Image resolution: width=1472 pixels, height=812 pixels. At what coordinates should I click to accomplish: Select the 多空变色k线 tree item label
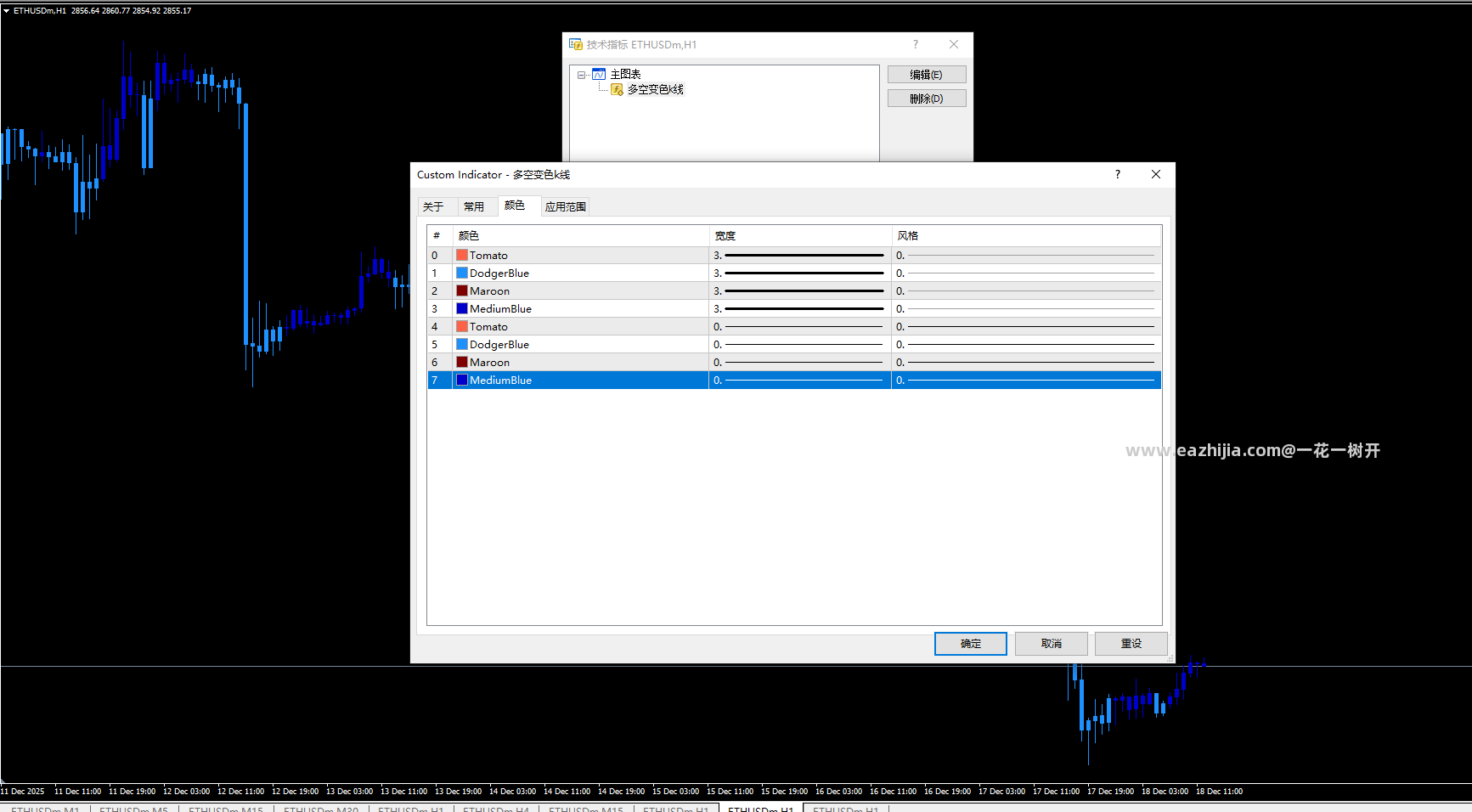(x=656, y=89)
